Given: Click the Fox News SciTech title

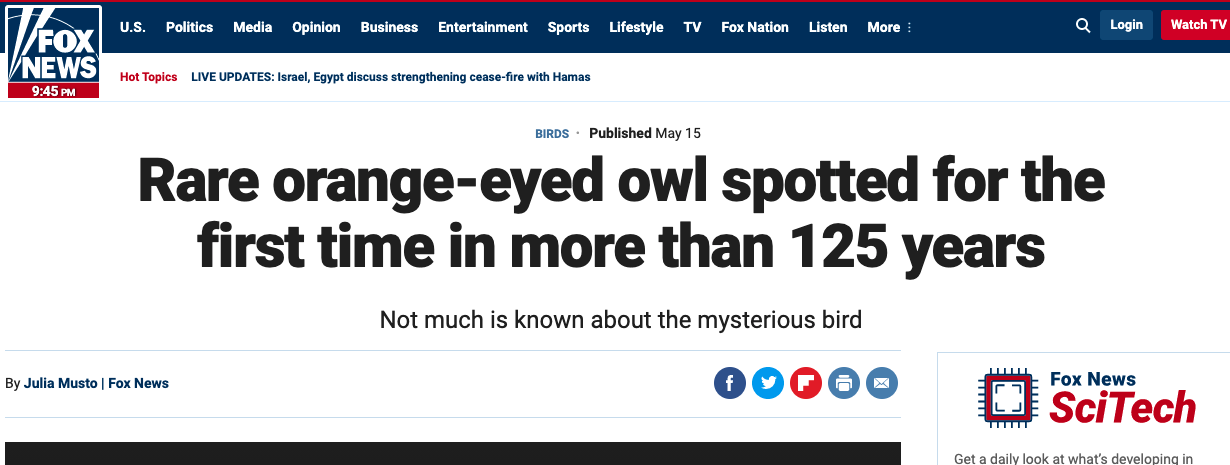Looking at the screenshot, I should pyautogui.click(x=1122, y=398).
